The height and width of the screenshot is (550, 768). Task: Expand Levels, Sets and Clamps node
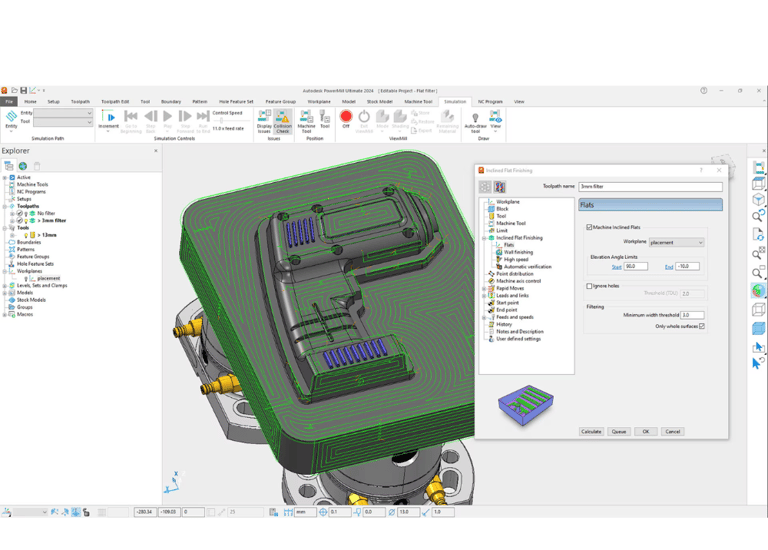coord(5,286)
